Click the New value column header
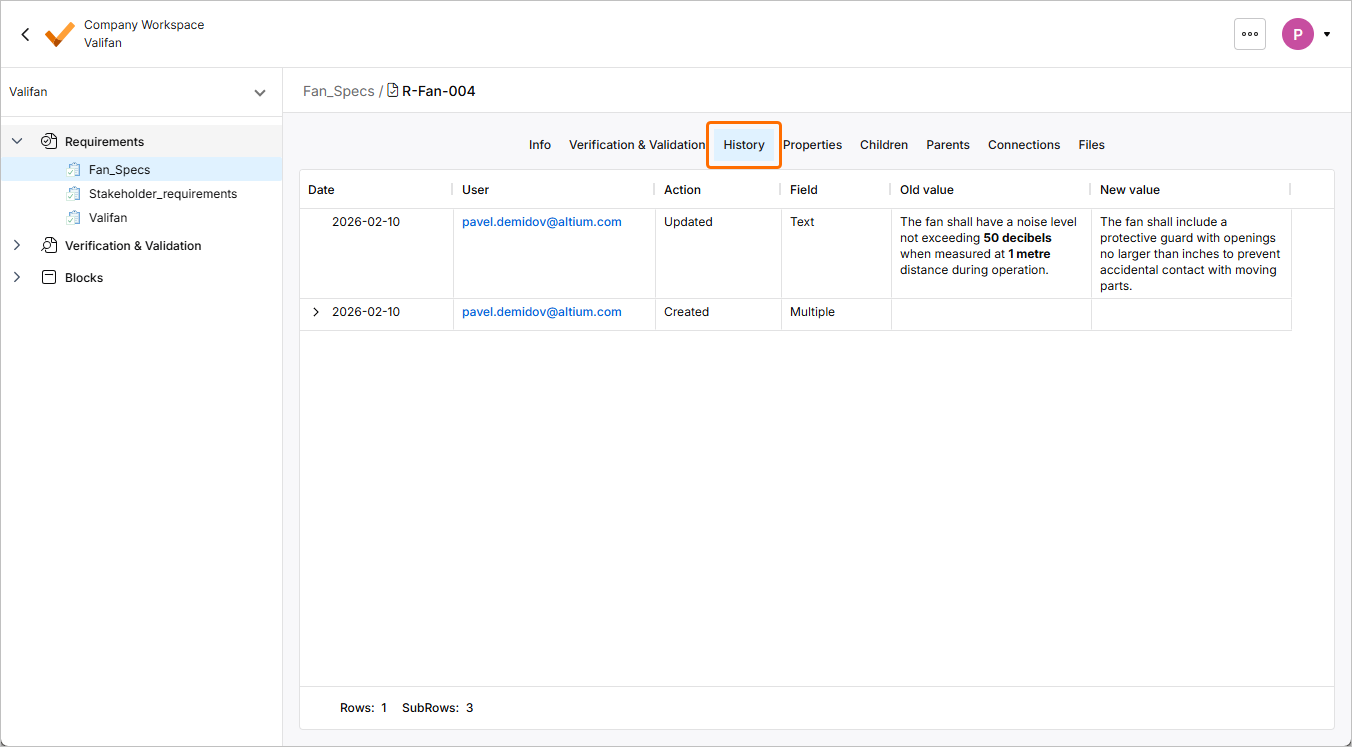Screen dimensions: 1352x747 pyautogui.click(x=1130, y=190)
